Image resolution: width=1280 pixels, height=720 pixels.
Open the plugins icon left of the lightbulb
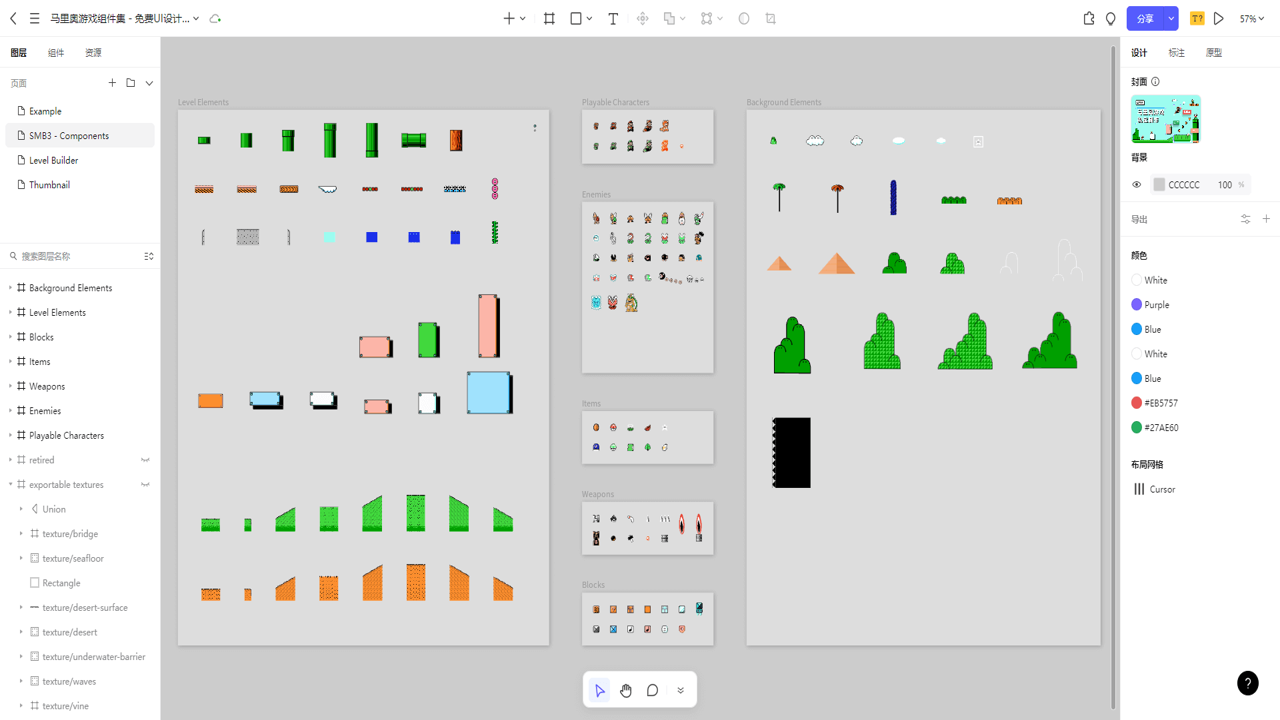tap(1089, 18)
